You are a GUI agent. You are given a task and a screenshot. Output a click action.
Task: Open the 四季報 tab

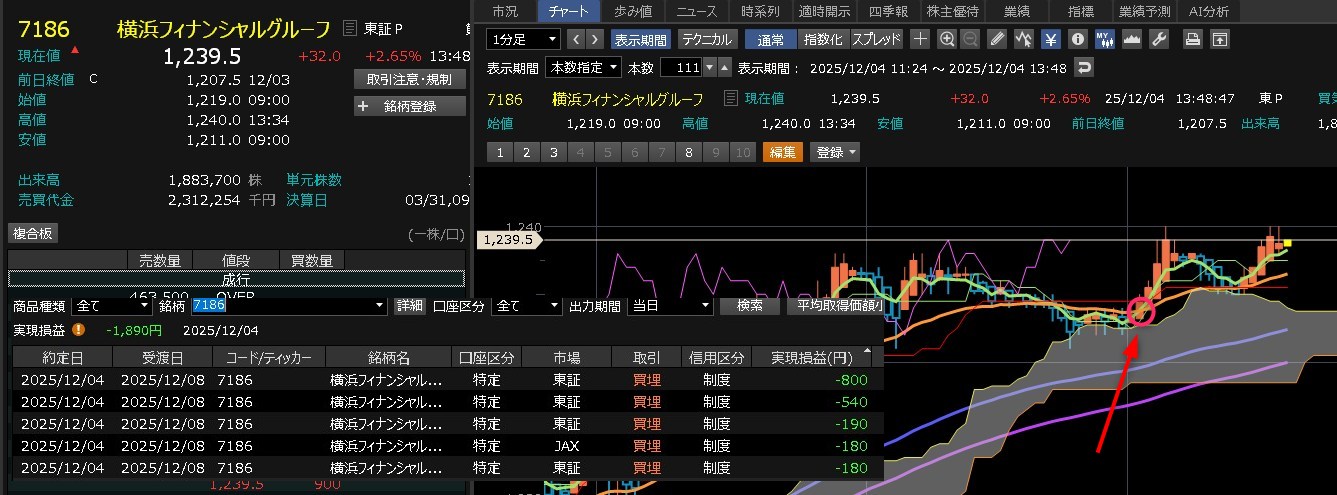pos(888,11)
